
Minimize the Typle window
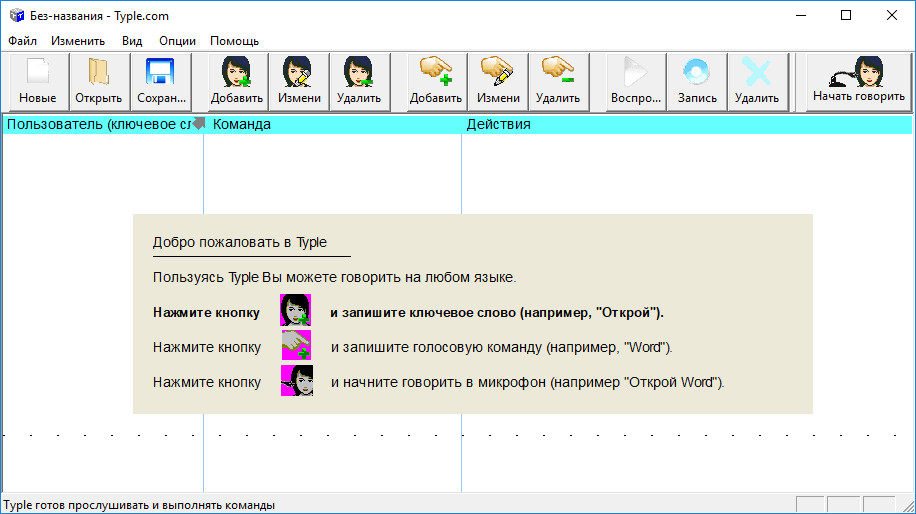801,16
